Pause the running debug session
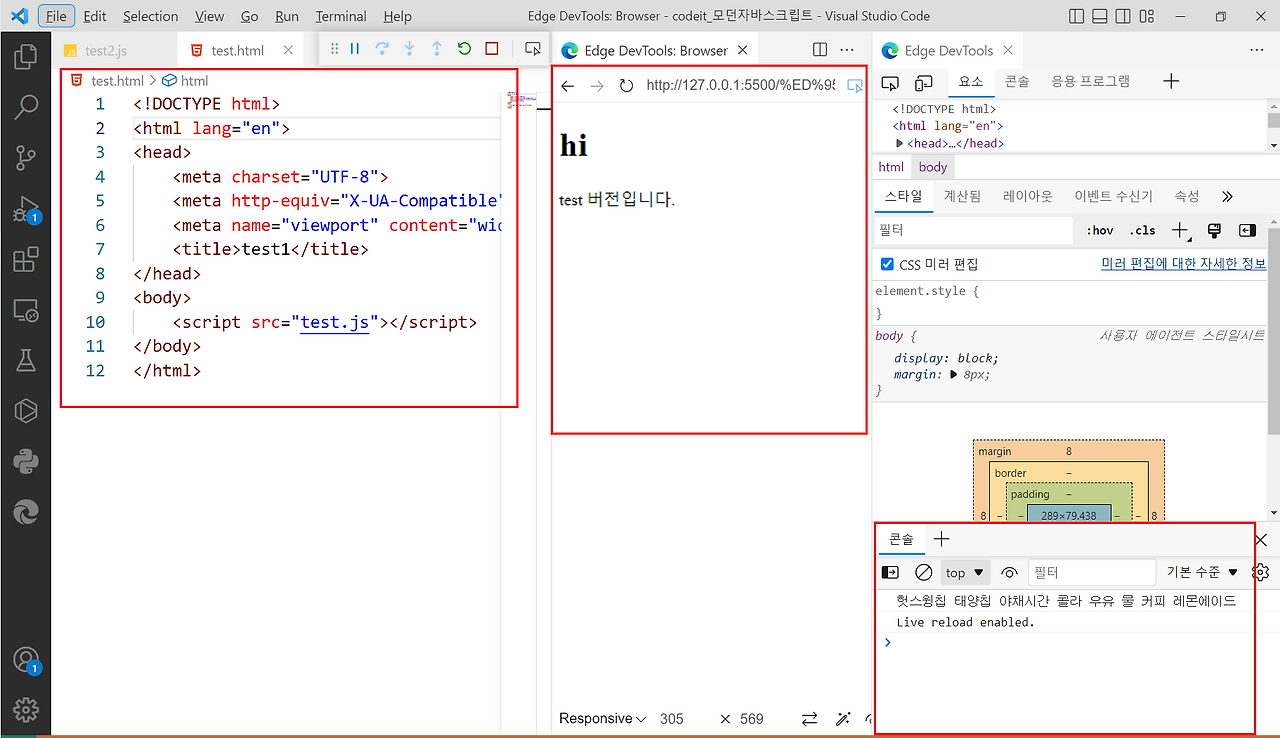Screen dimensions: 1280x738 click(356, 49)
